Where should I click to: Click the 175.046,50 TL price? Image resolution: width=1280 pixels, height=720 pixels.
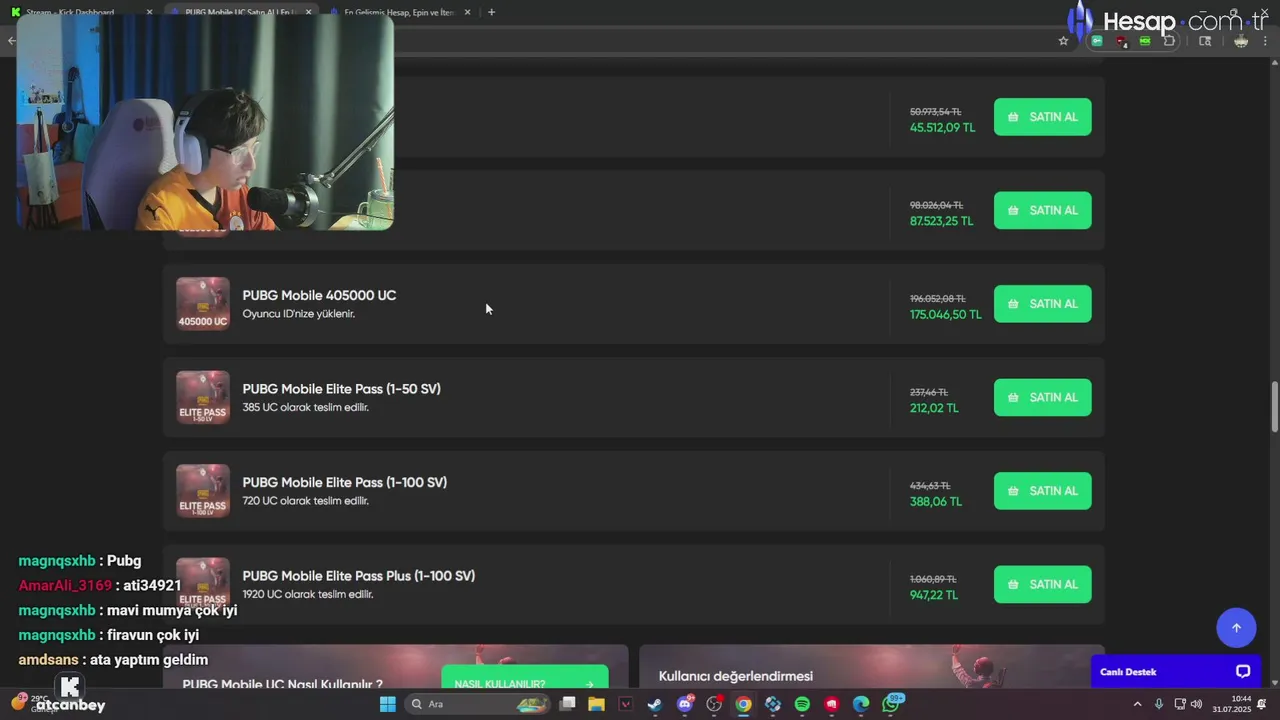click(x=945, y=315)
